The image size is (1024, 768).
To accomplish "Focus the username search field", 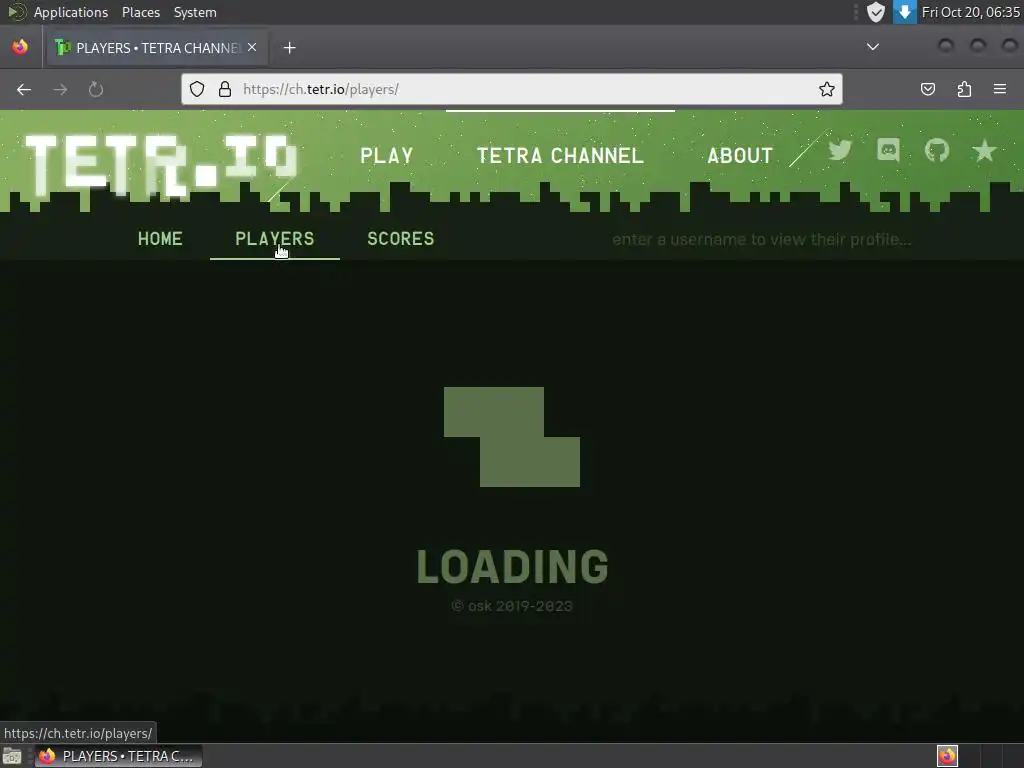I will click(761, 240).
